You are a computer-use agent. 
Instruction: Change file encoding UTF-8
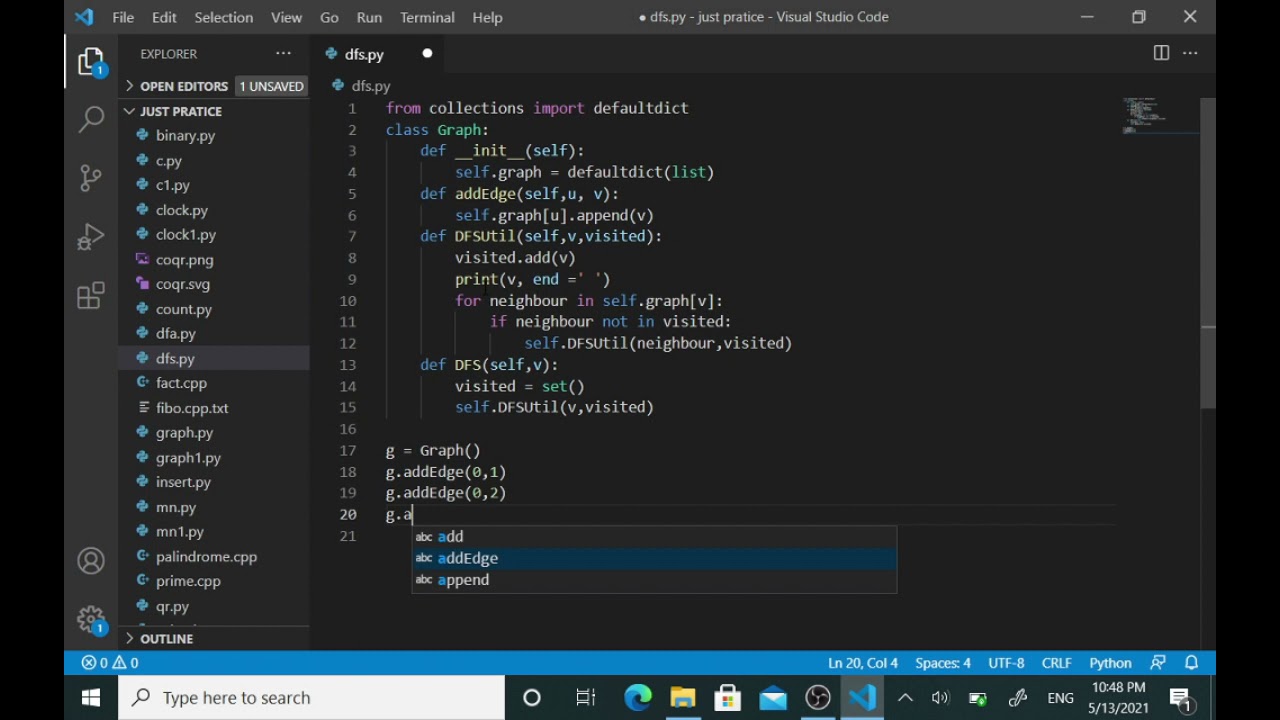[1006, 663]
